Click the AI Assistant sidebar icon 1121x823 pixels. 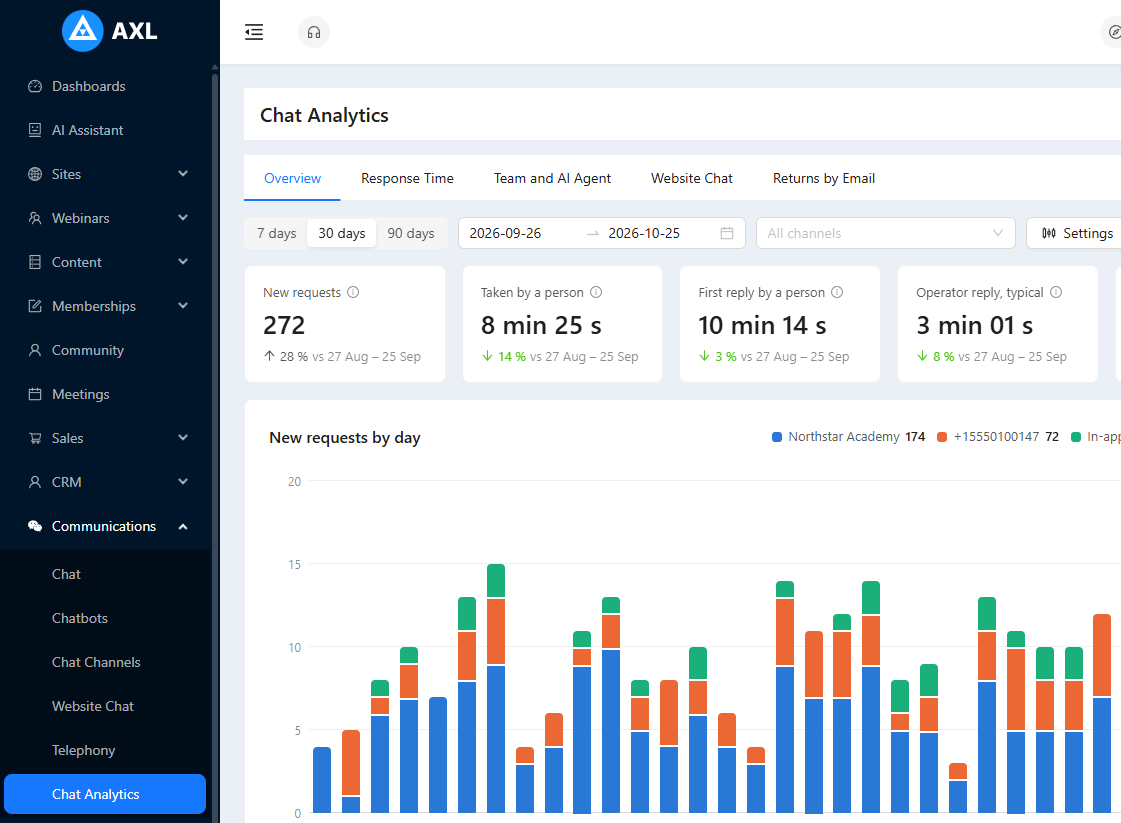click(x=35, y=130)
